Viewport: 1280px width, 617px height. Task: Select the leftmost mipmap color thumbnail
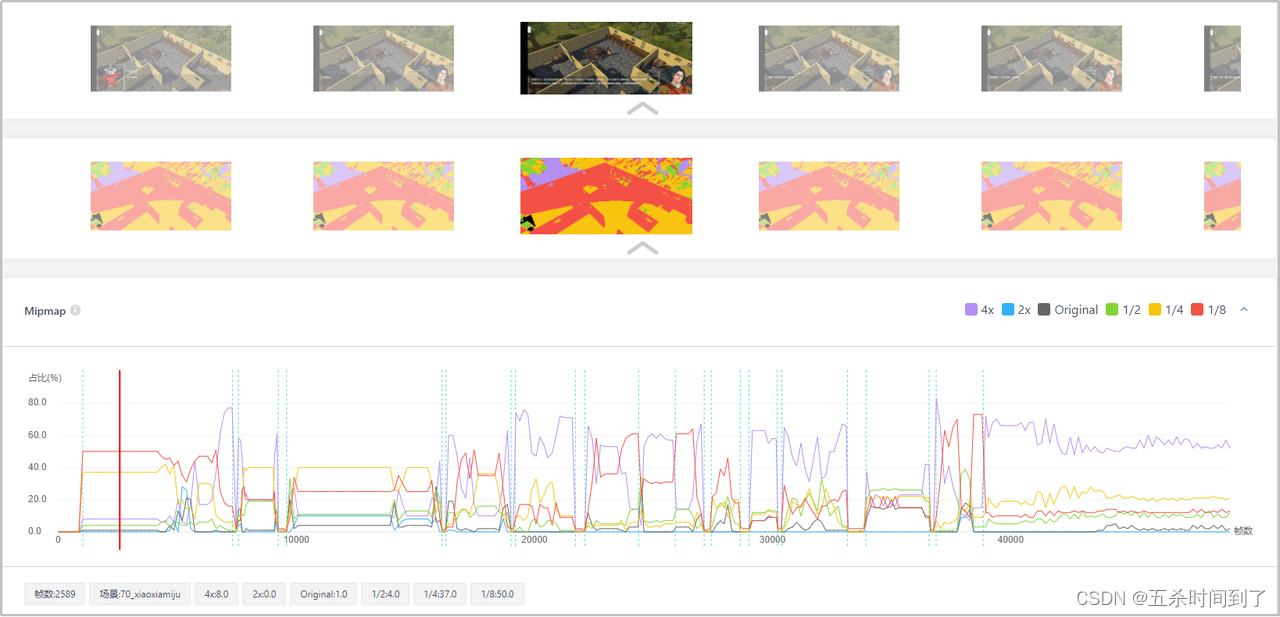coord(161,196)
